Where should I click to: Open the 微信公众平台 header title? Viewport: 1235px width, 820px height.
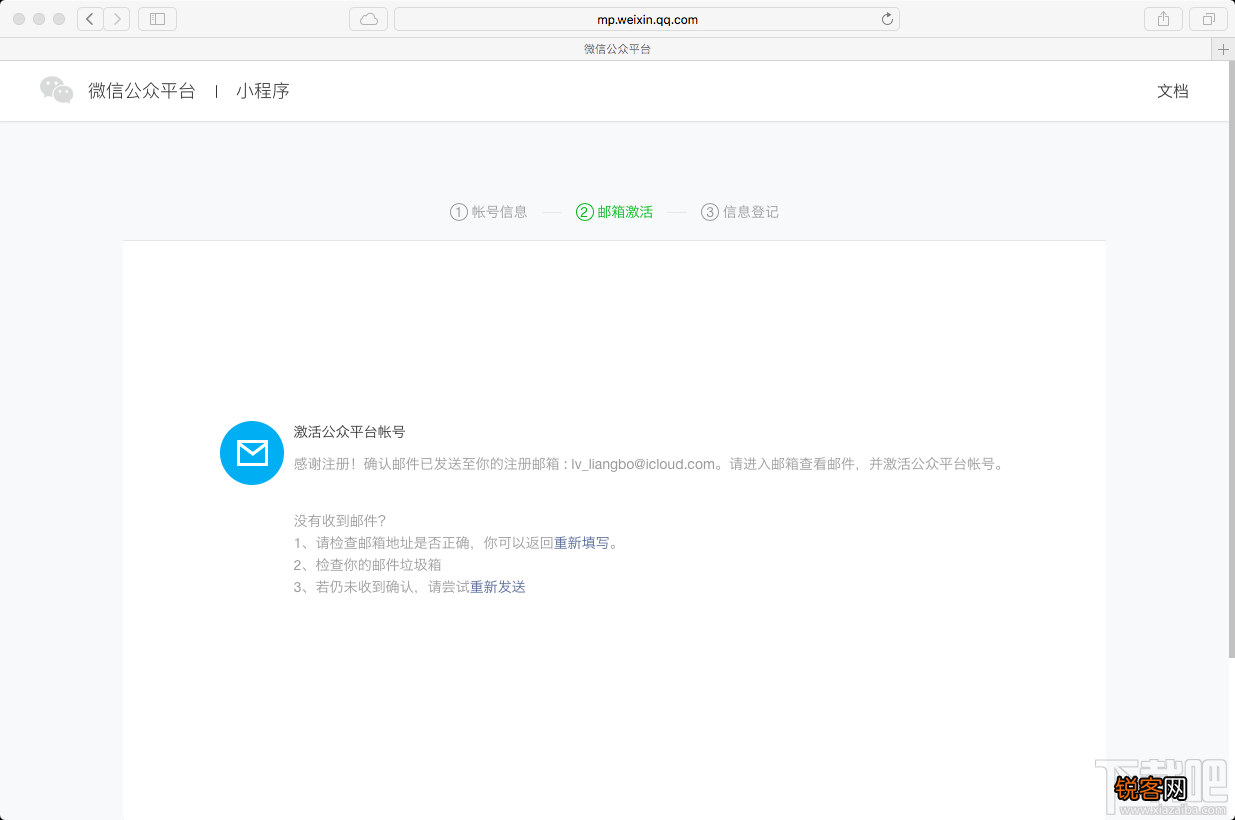tap(142, 91)
